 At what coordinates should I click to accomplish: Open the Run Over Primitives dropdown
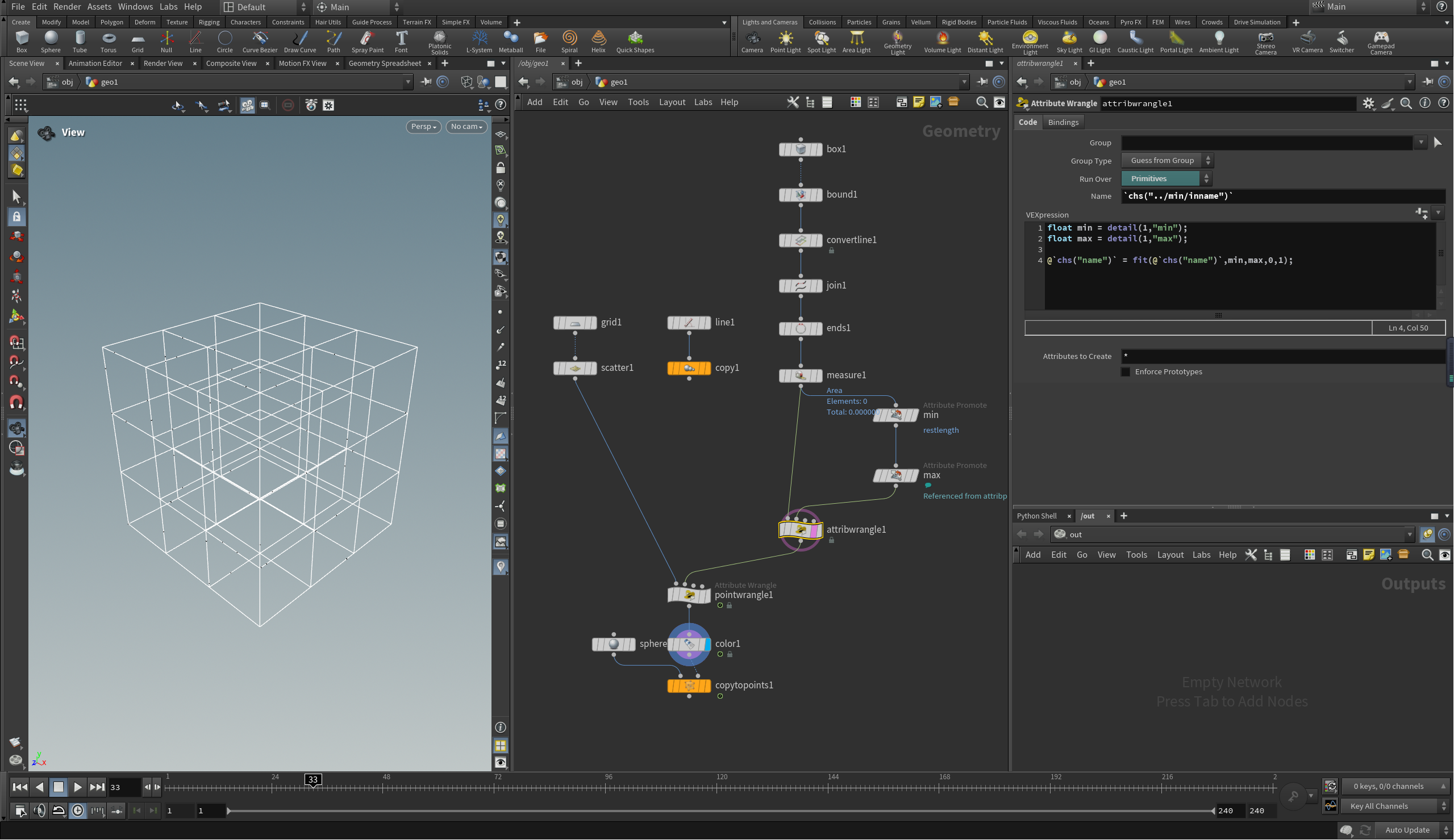(1166, 179)
